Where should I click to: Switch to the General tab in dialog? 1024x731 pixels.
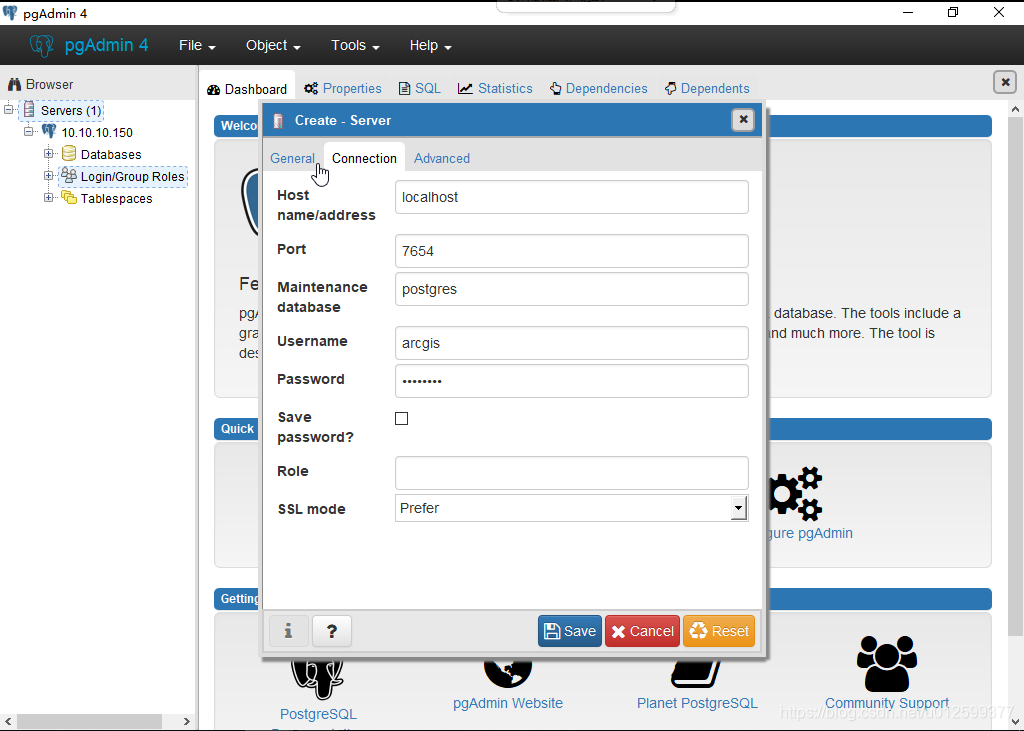[292, 158]
